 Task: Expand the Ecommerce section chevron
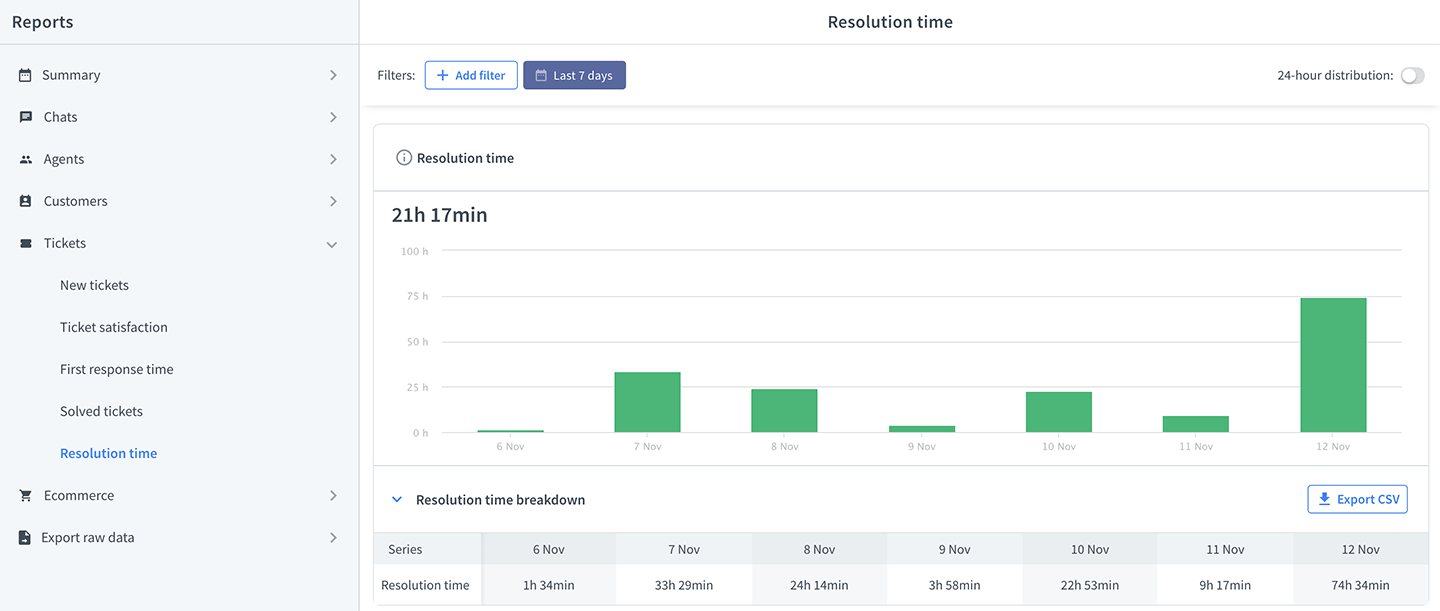[x=333, y=495]
